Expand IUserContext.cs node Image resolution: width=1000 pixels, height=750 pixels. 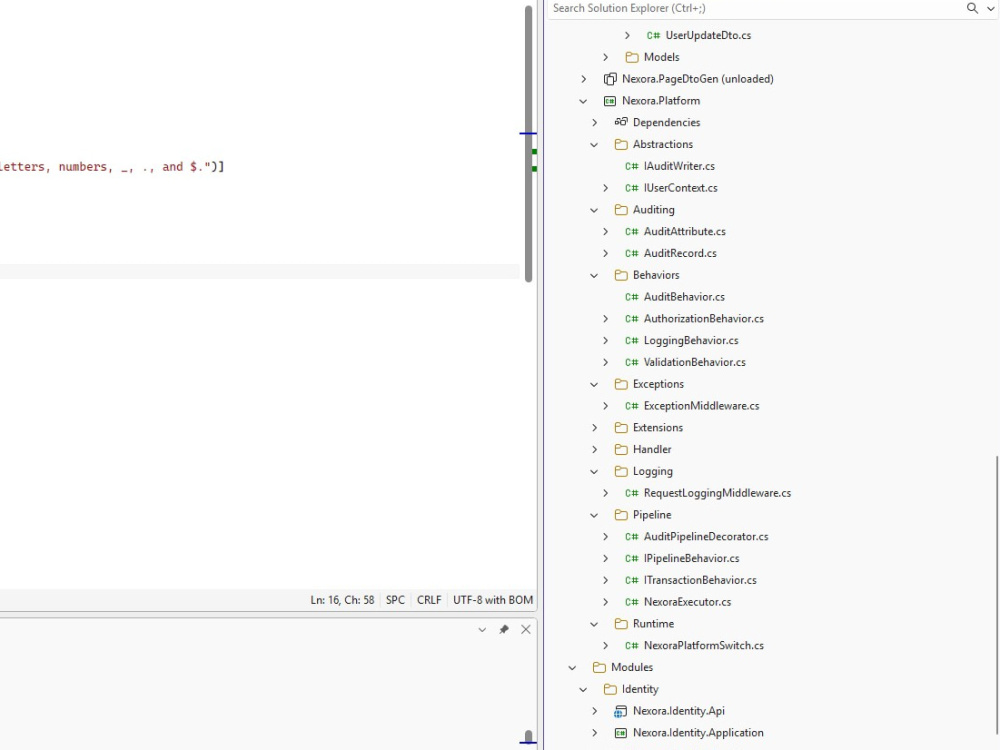(605, 188)
